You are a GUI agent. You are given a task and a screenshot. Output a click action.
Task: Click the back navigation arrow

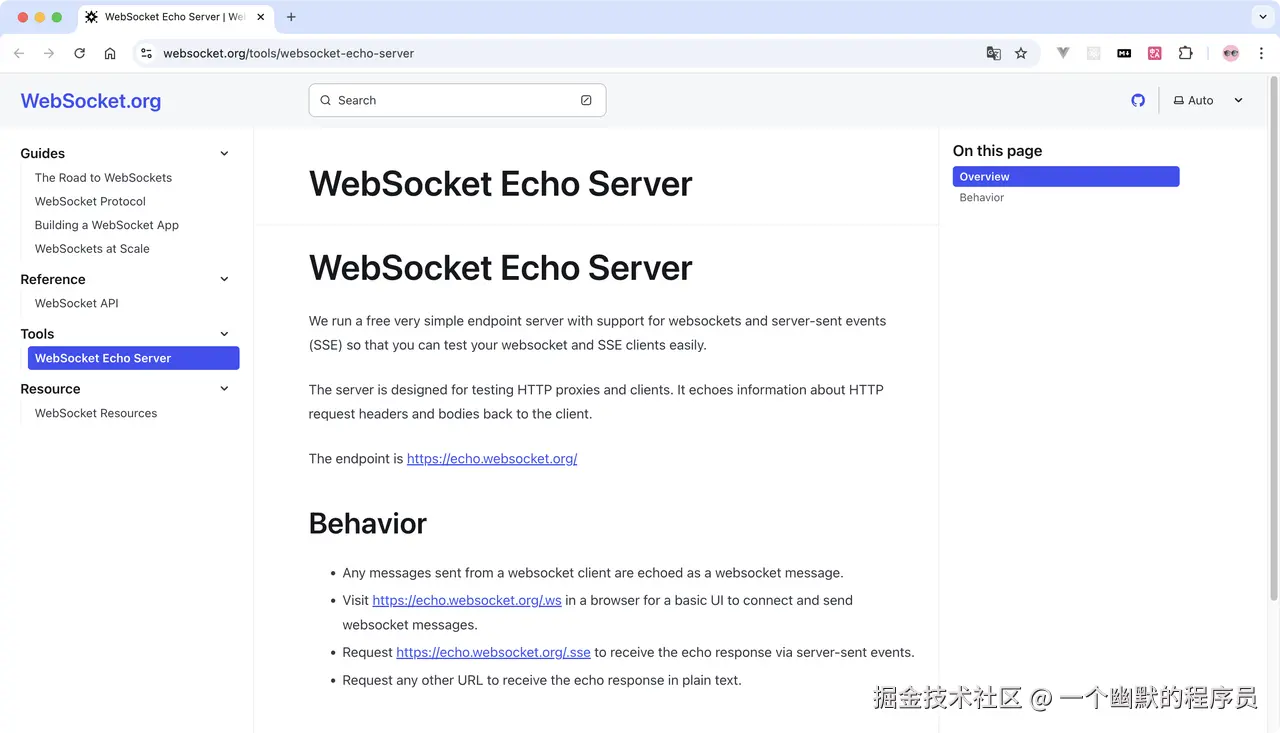[x=18, y=53]
